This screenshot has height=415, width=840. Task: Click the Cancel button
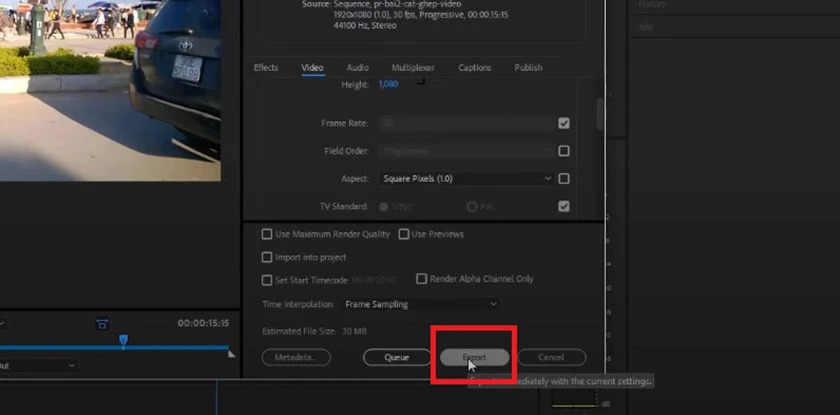pyautogui.click(x=551, y=357)
